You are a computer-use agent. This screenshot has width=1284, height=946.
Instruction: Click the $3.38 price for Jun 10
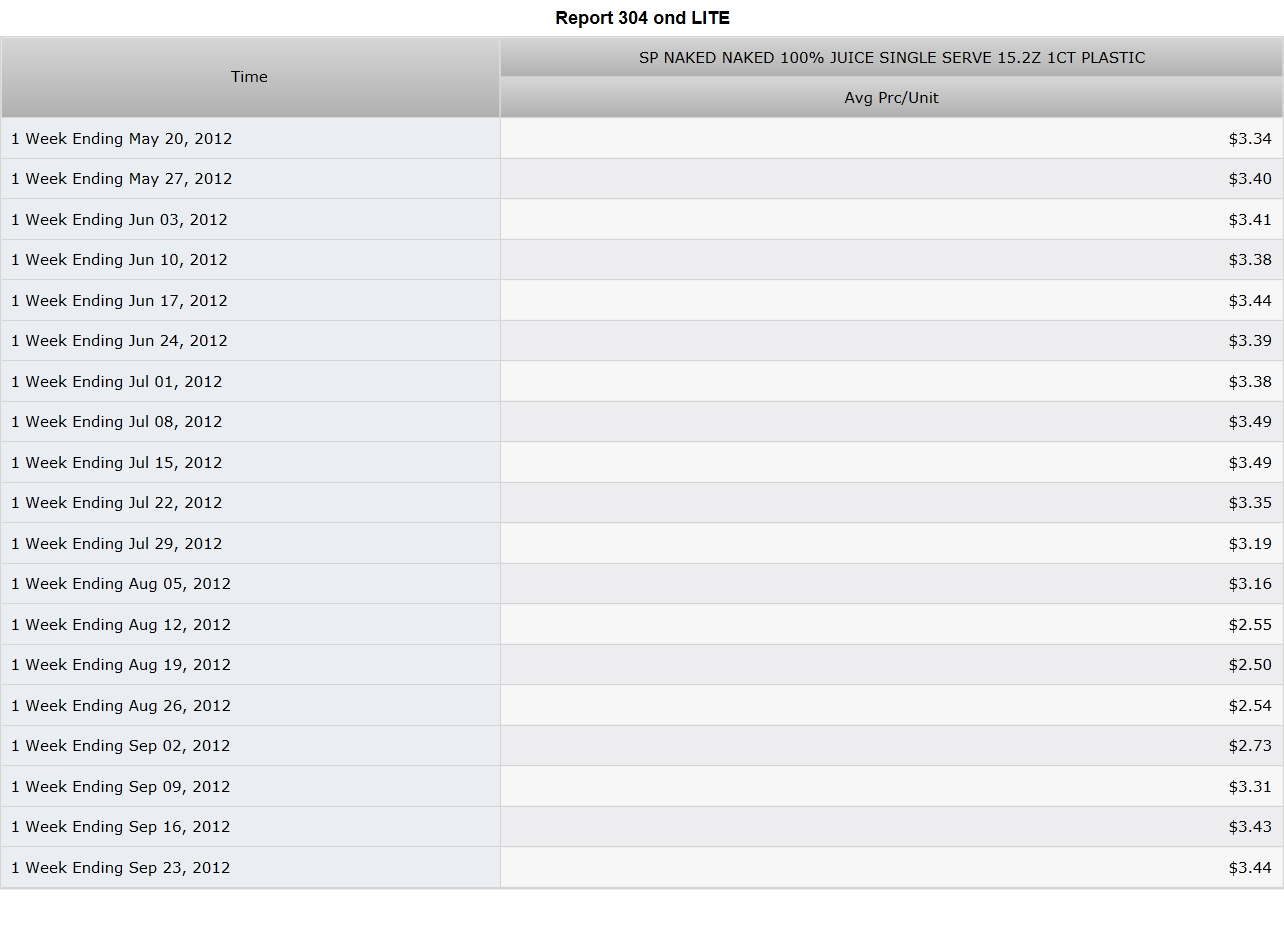pos(1250,260)
